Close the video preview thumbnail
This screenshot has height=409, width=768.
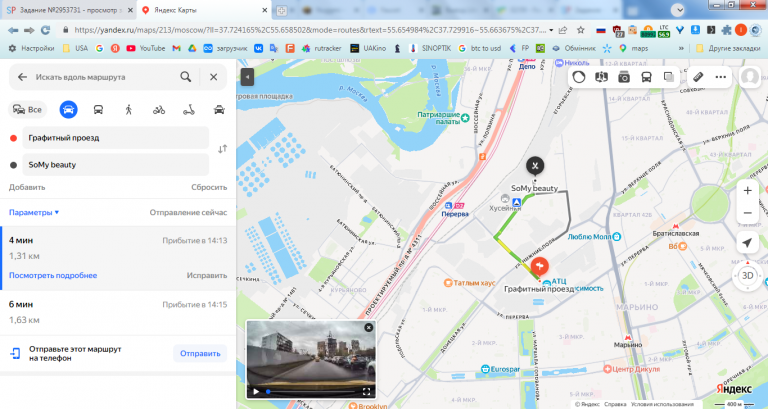click(x=368, y=327)
